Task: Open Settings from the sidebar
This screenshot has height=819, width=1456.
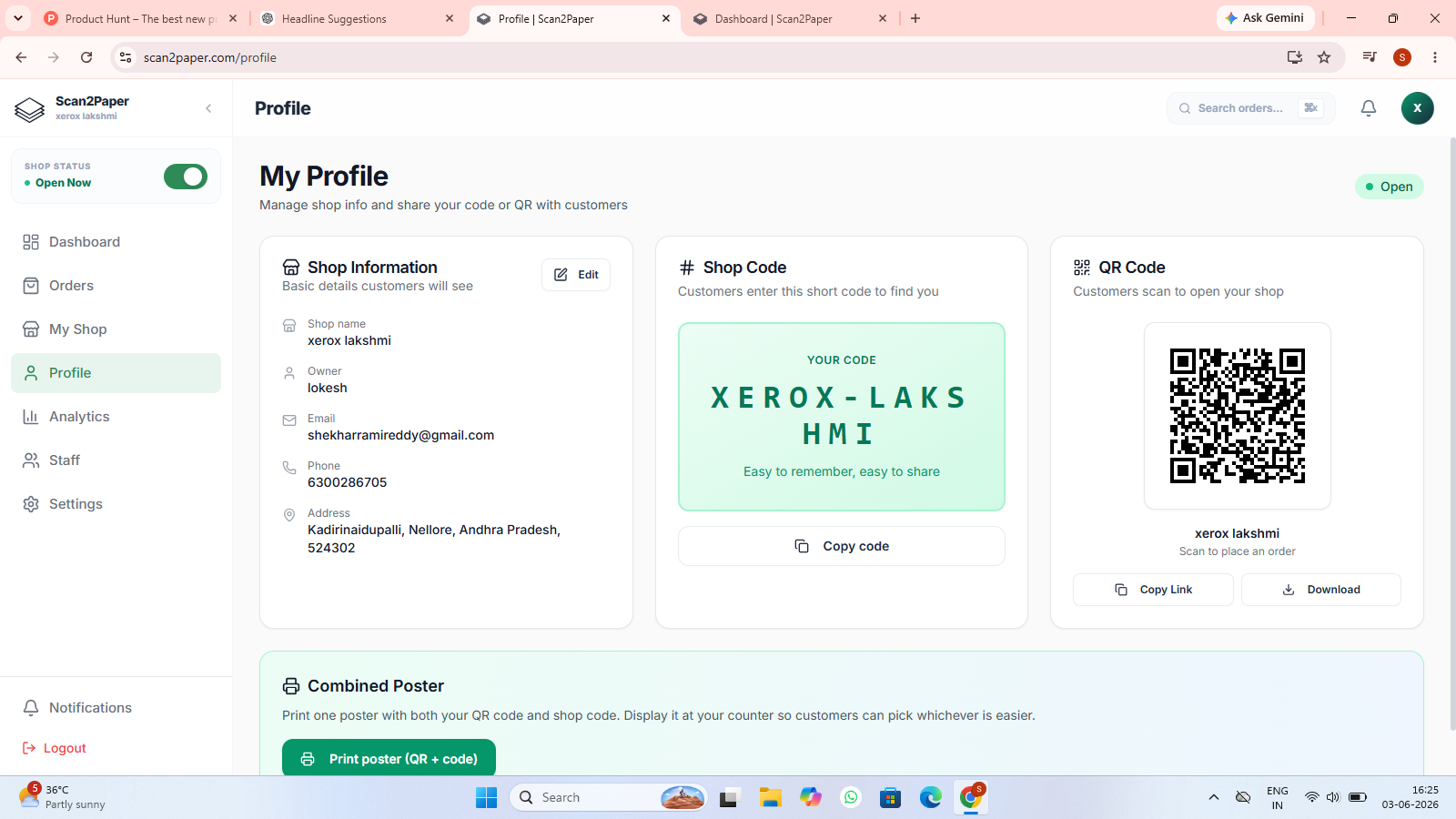Action: click(x=116, y=504)
